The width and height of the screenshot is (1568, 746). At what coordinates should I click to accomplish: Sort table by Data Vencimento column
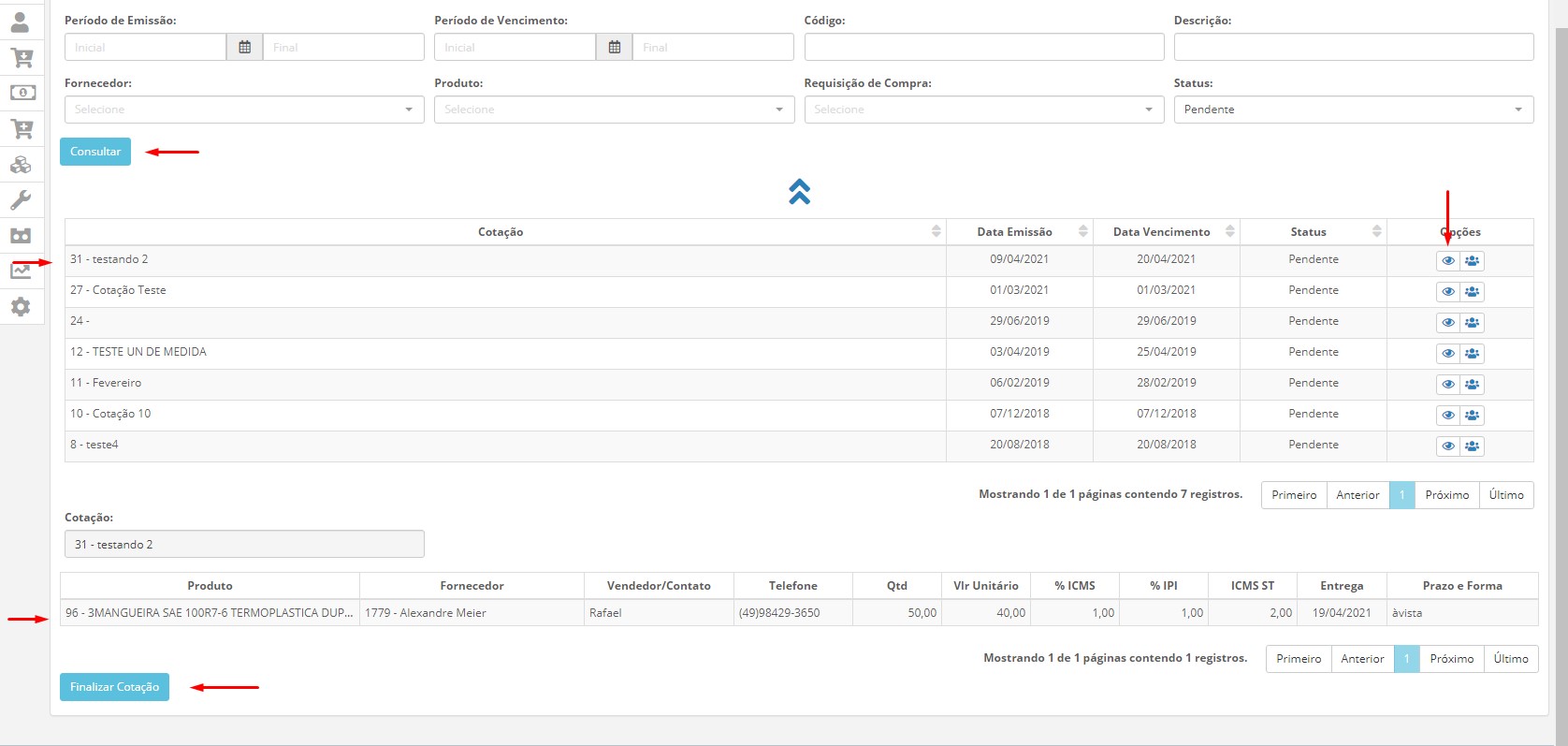point(1167,232)
